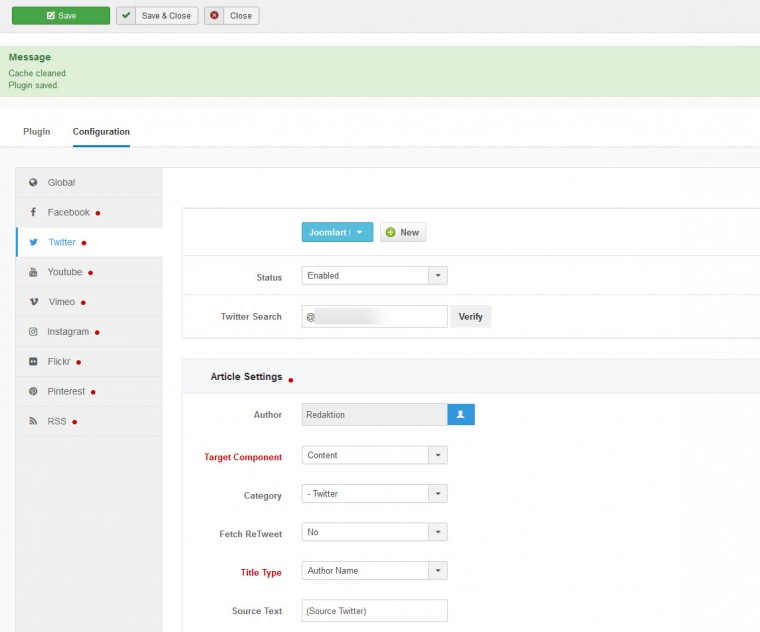Click Verify next to Twitter Search
Viewport: 760px width, 632px height.
[x=470, y=317]
